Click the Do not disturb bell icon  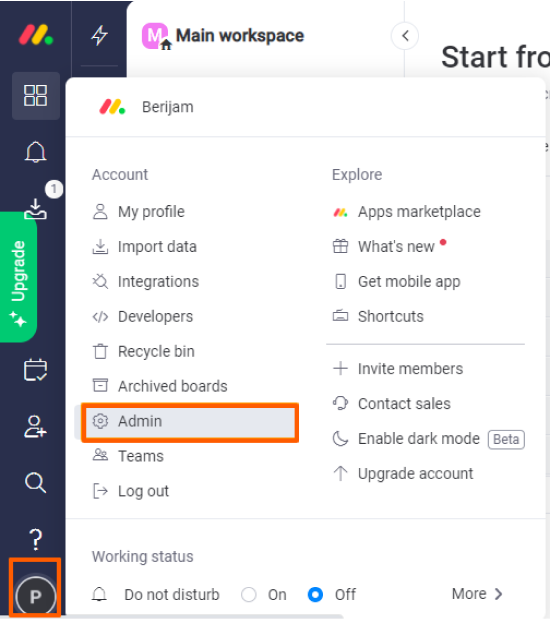(x=99, y=594)
